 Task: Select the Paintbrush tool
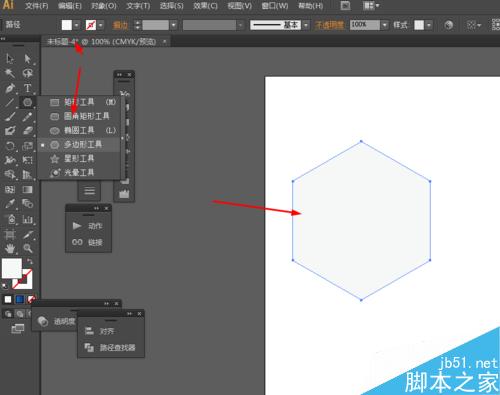pos(10,117)
